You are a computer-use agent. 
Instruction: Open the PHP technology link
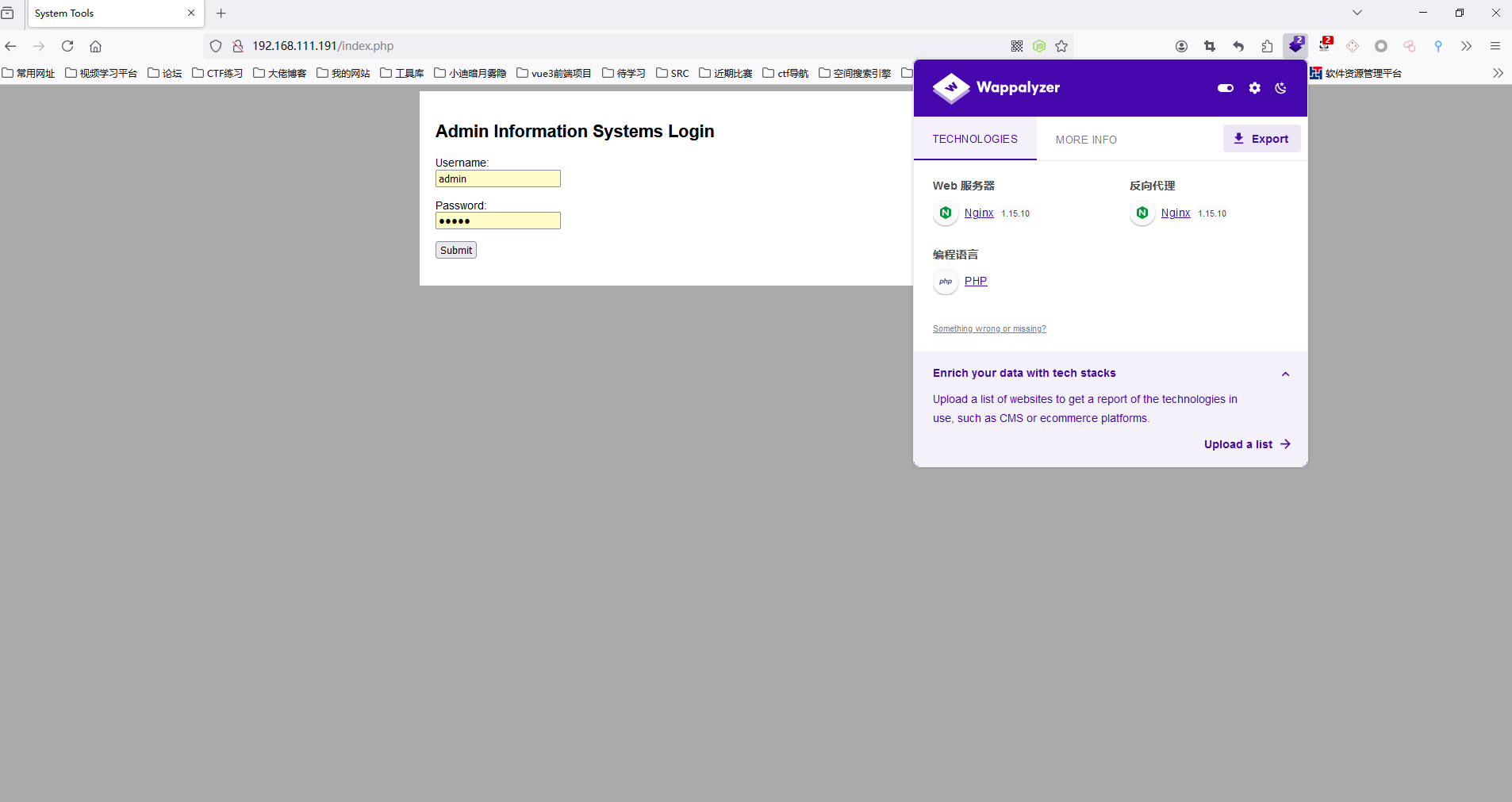click(975, 281)
